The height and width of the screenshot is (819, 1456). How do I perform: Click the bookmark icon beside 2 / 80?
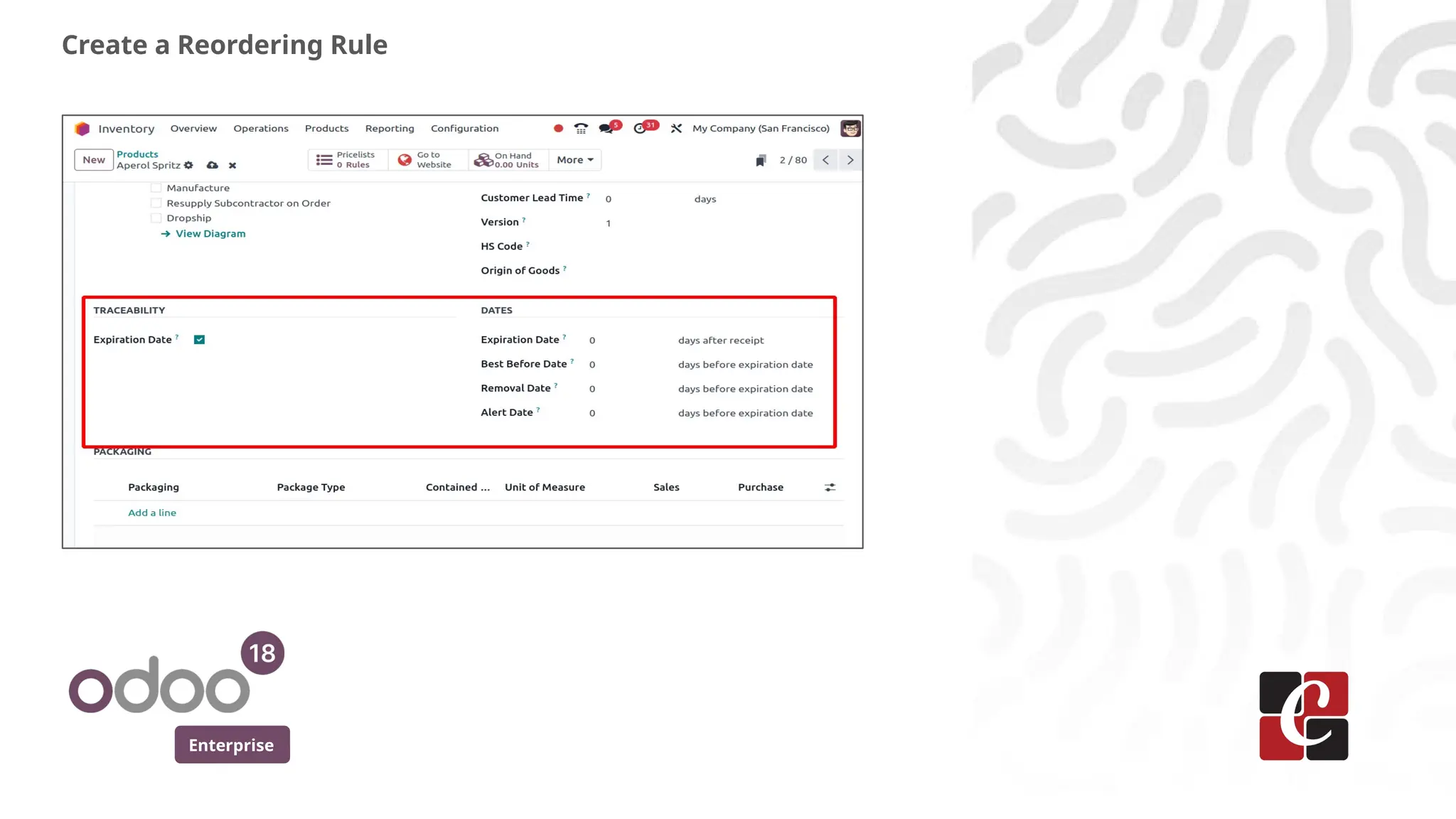click(x=761, y=161)
